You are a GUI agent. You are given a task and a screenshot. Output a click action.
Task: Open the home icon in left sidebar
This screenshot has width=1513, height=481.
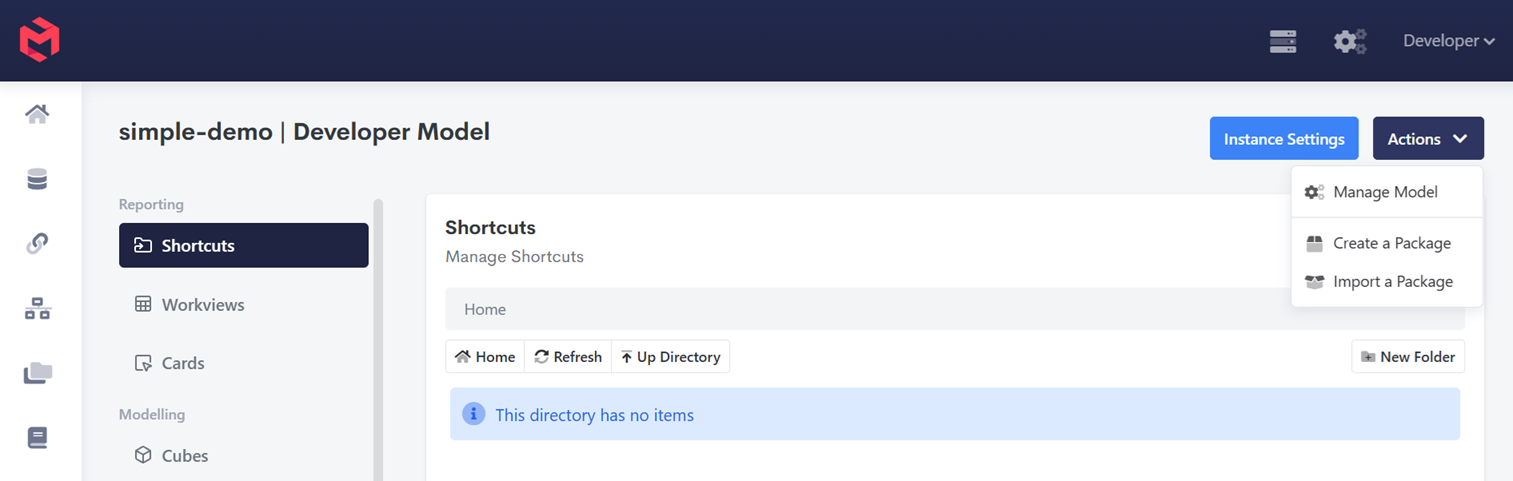pos(37,115)
